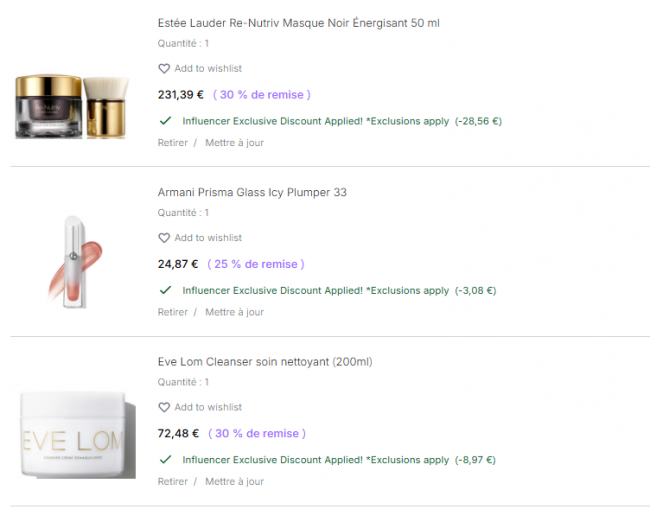Remove Estée Lauder masque with Retirer
Viewport: 650px width, 509px height.
click(x=172, y=143)
